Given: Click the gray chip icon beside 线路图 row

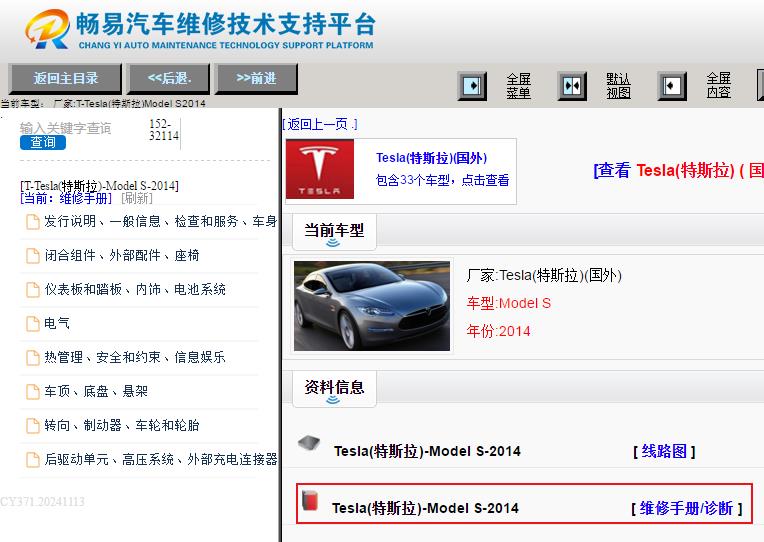Looking at the screenshot, I should [x=309, y=444].
